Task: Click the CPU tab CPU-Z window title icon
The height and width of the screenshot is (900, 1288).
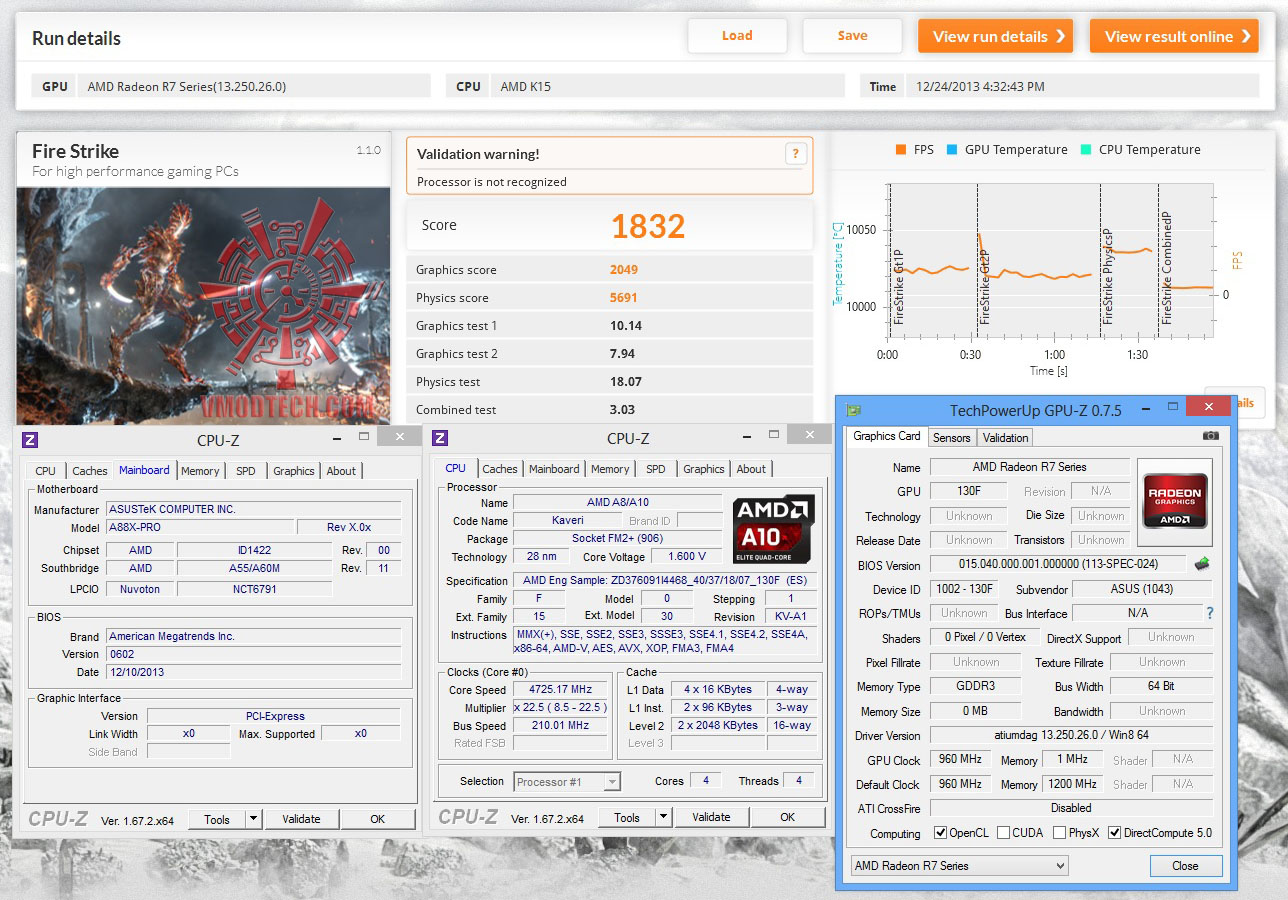Action: (x=440, y=437)
